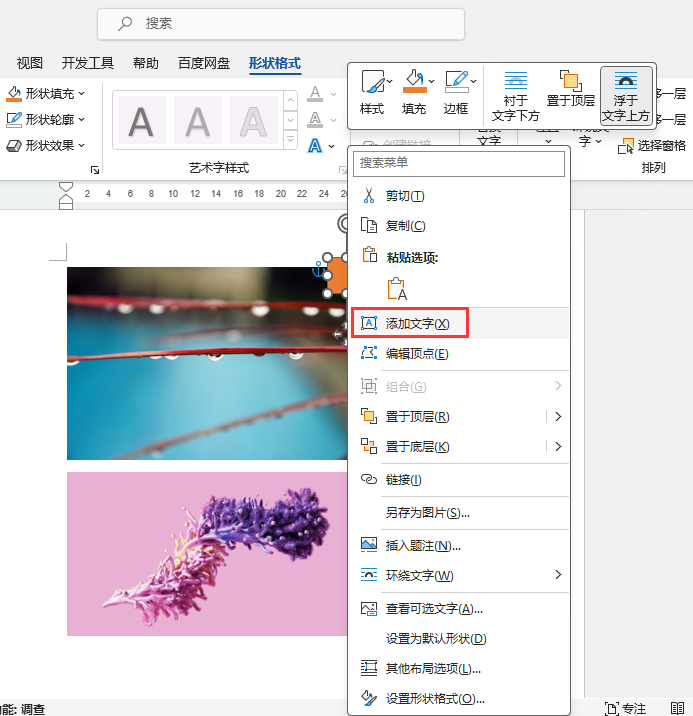Open Shape Outline (形状轮廓) dropdown

pyautogui.click(x=81, y=120)
